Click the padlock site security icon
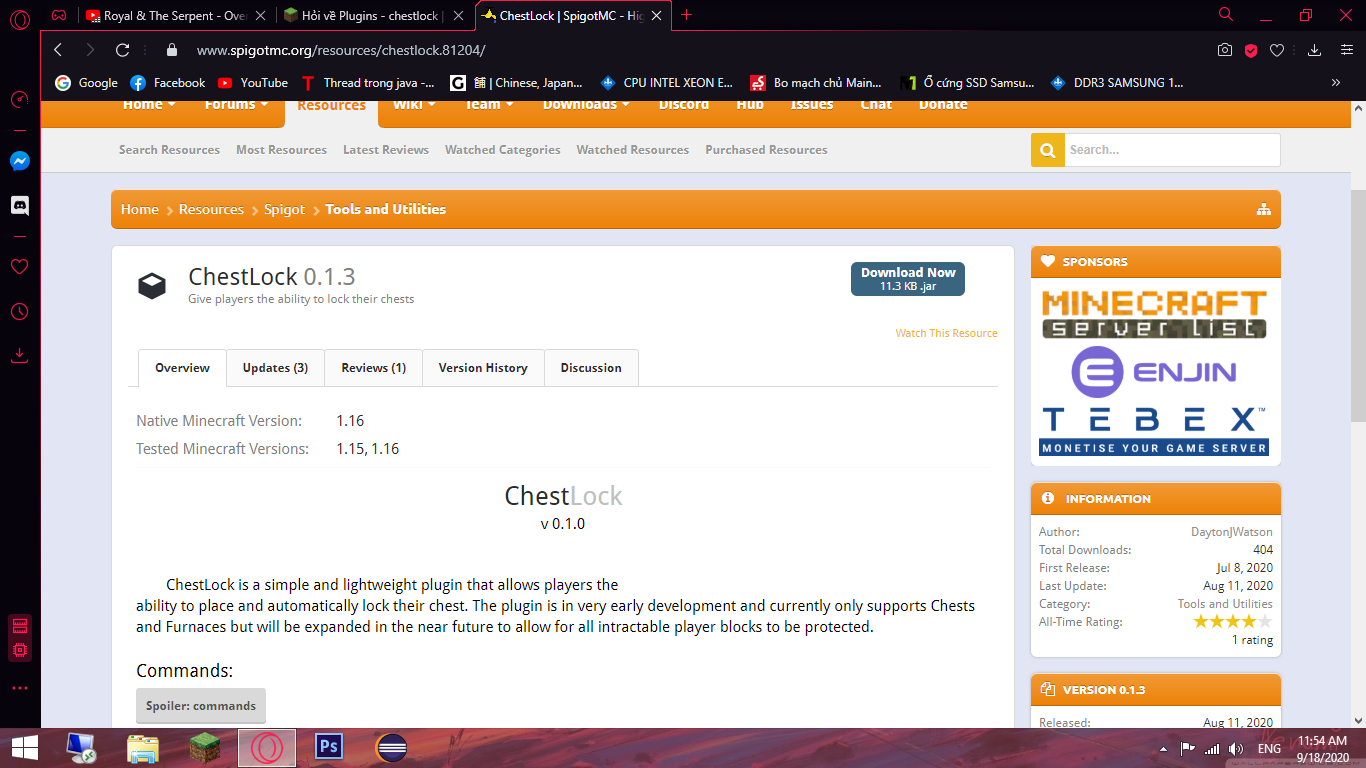The width and height of the screenshot is (1366, 768). point(171,50)
